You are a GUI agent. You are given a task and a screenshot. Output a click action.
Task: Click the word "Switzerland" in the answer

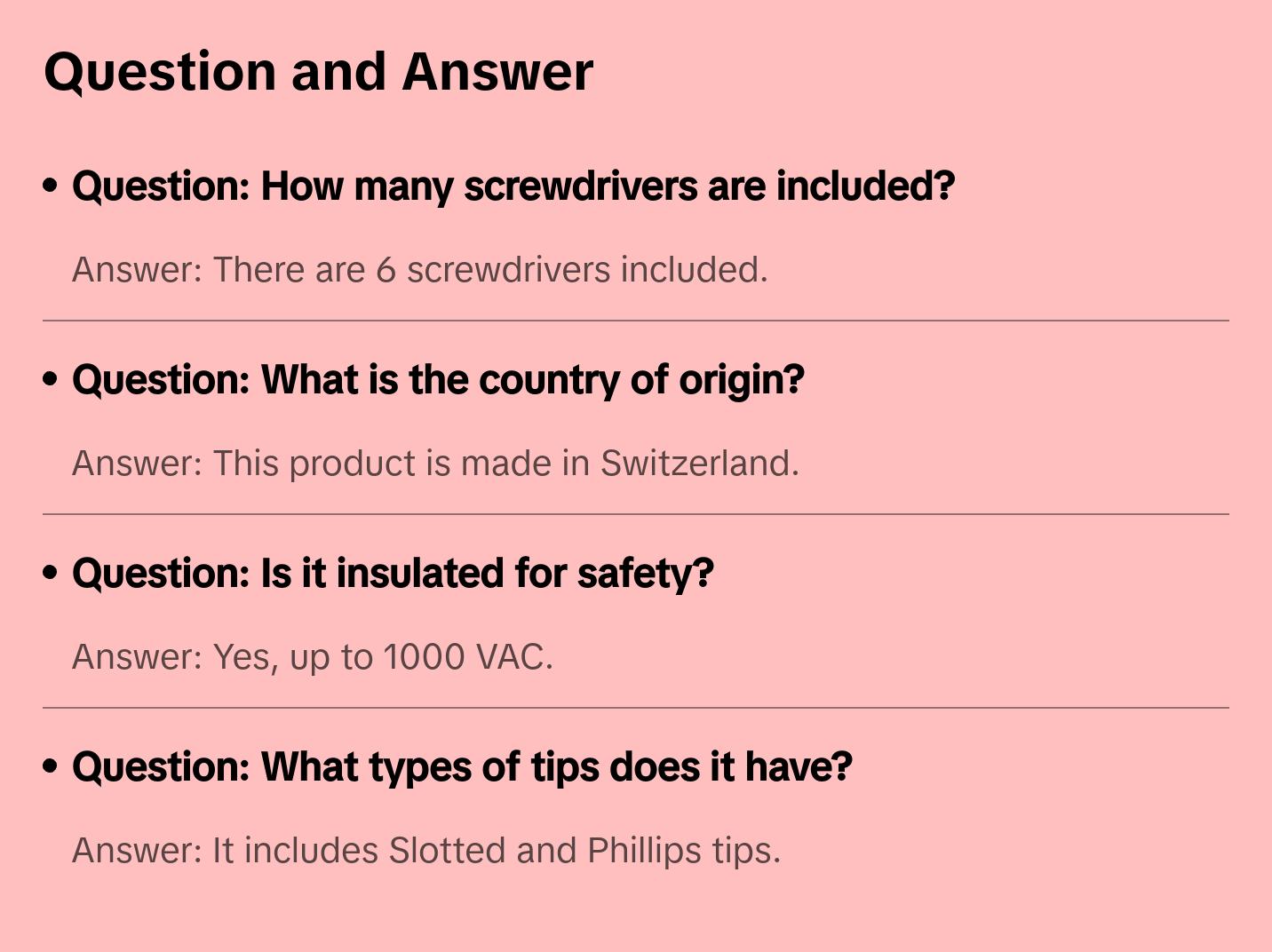coord(699,464)
